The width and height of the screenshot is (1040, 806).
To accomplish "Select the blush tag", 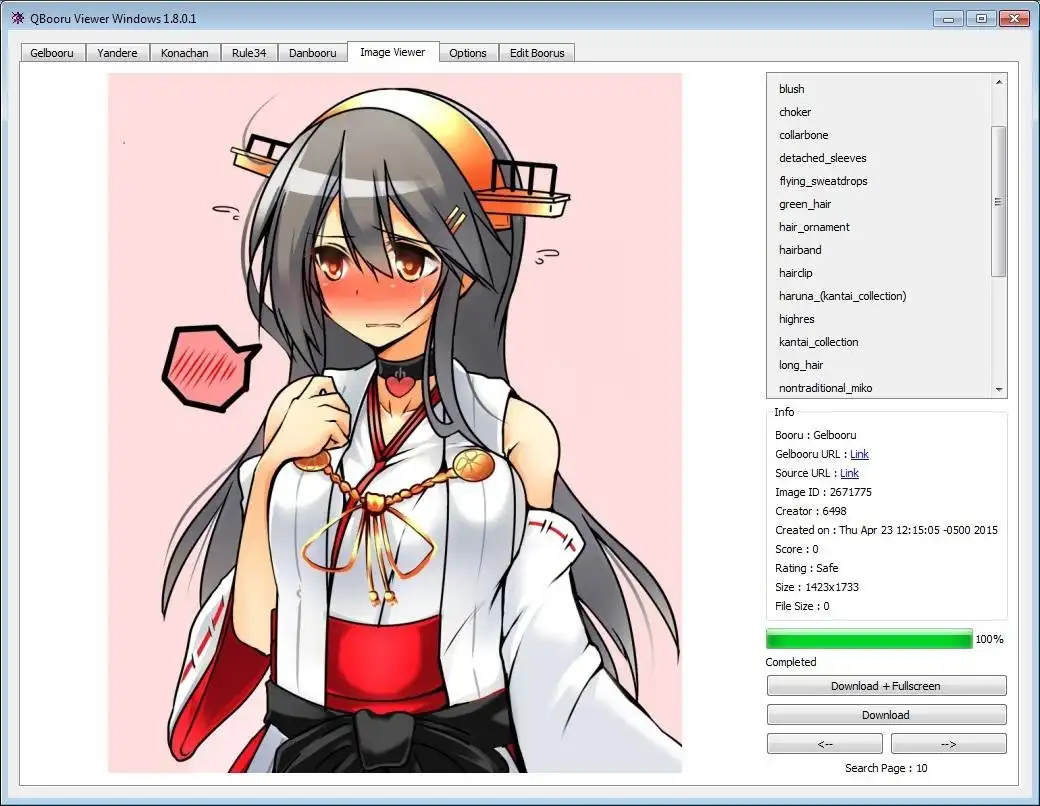I will coord(791,89).
